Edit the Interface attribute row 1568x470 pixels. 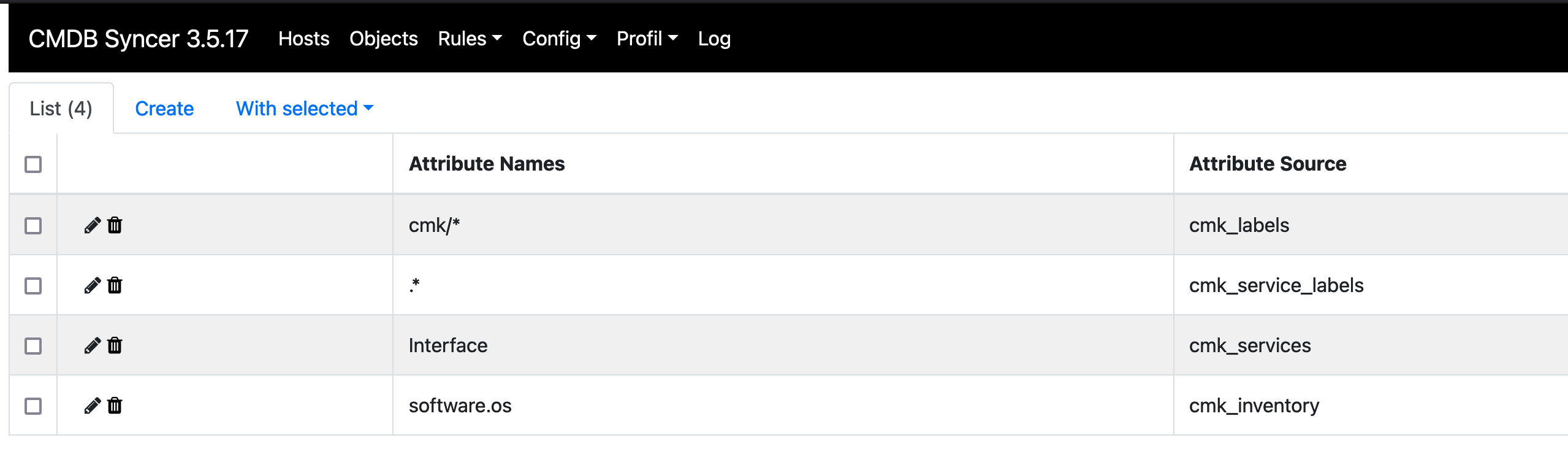[92, 345]
